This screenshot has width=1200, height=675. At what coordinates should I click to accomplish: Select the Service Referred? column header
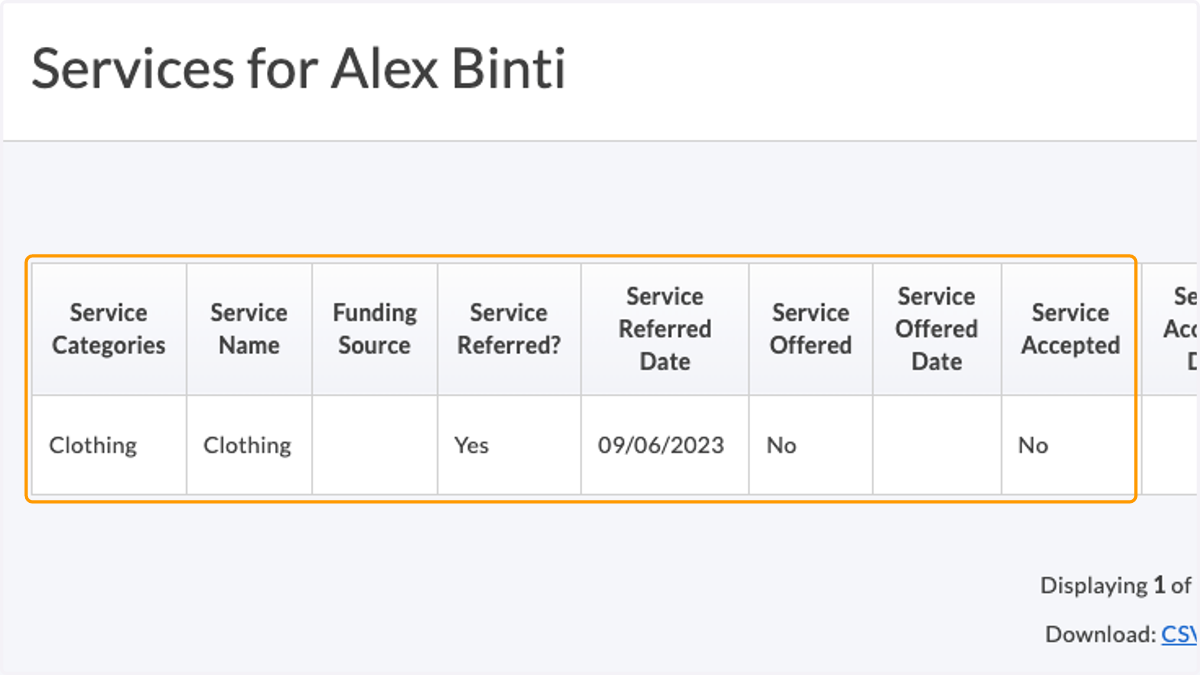(509, 329)
